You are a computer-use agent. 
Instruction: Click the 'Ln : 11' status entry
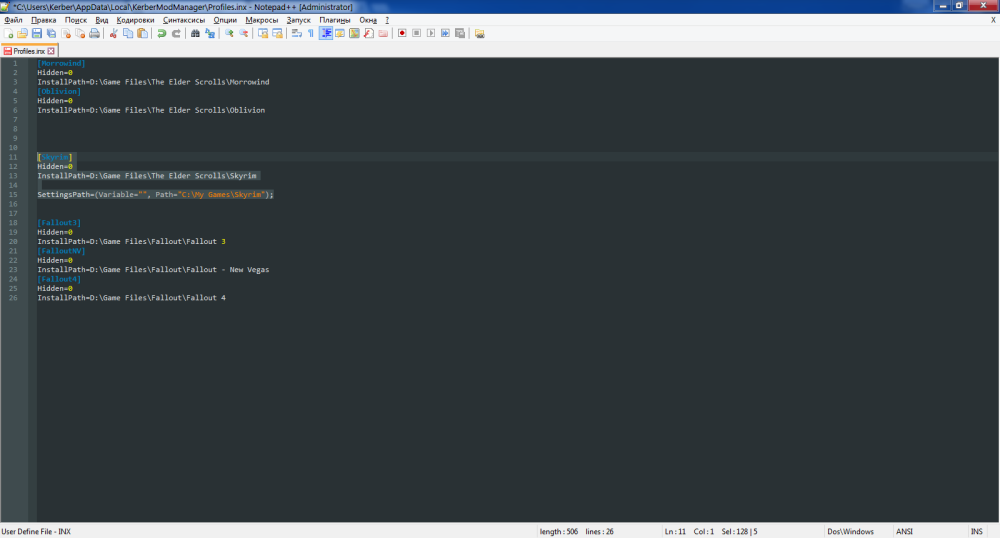[x=675, y=531]
